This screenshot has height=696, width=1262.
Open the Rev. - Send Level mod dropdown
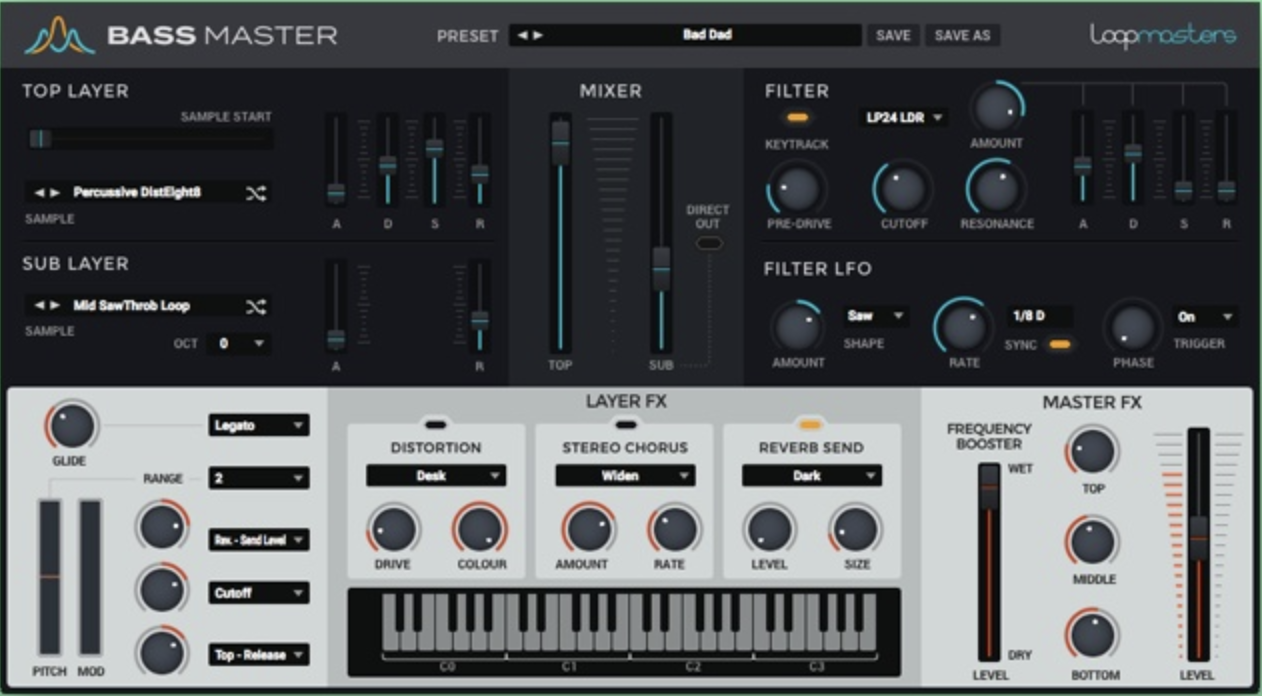[259, 541]
